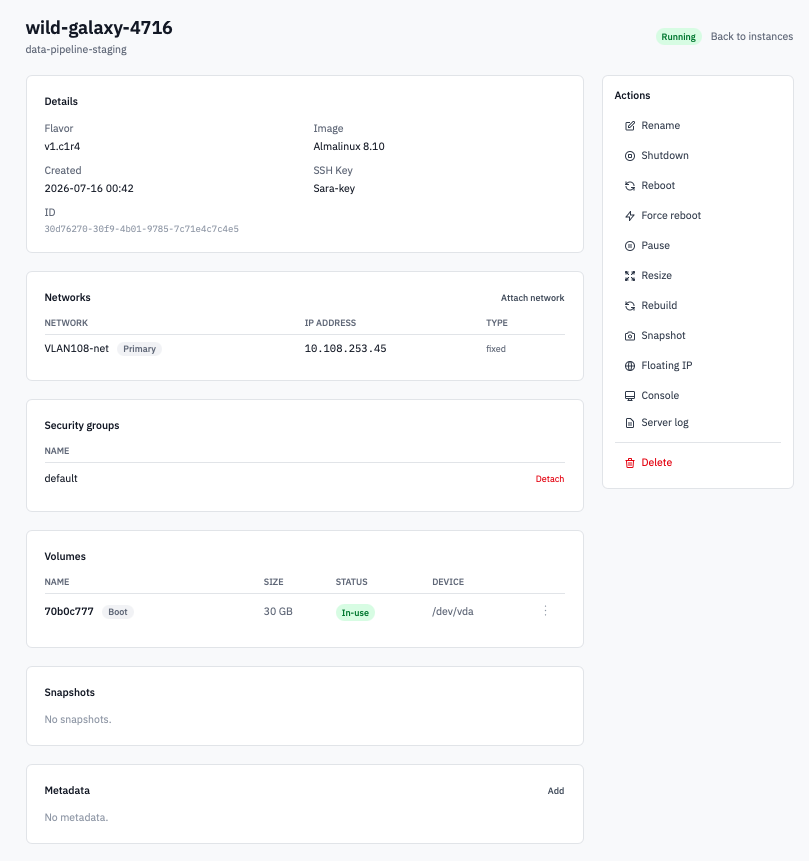Detach the default security group
Viewport: 809px width, 861px height.
click(x=550, y=479)
